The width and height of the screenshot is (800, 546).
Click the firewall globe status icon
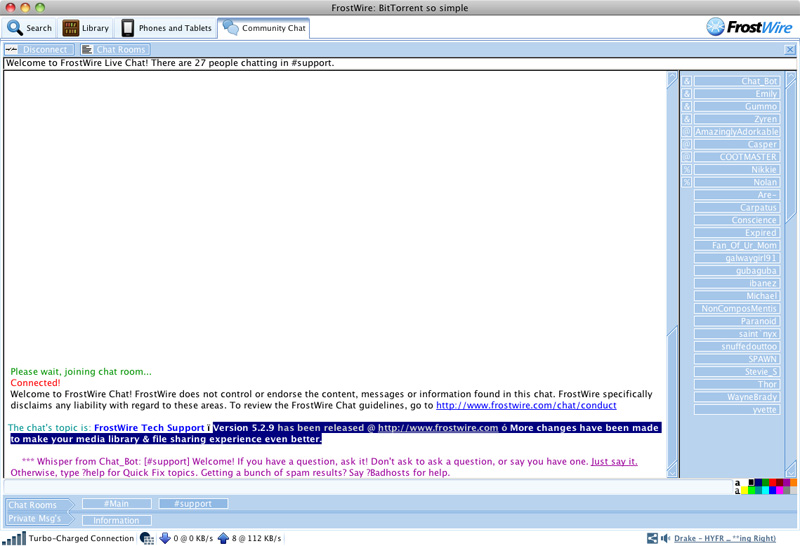[147, 538]
